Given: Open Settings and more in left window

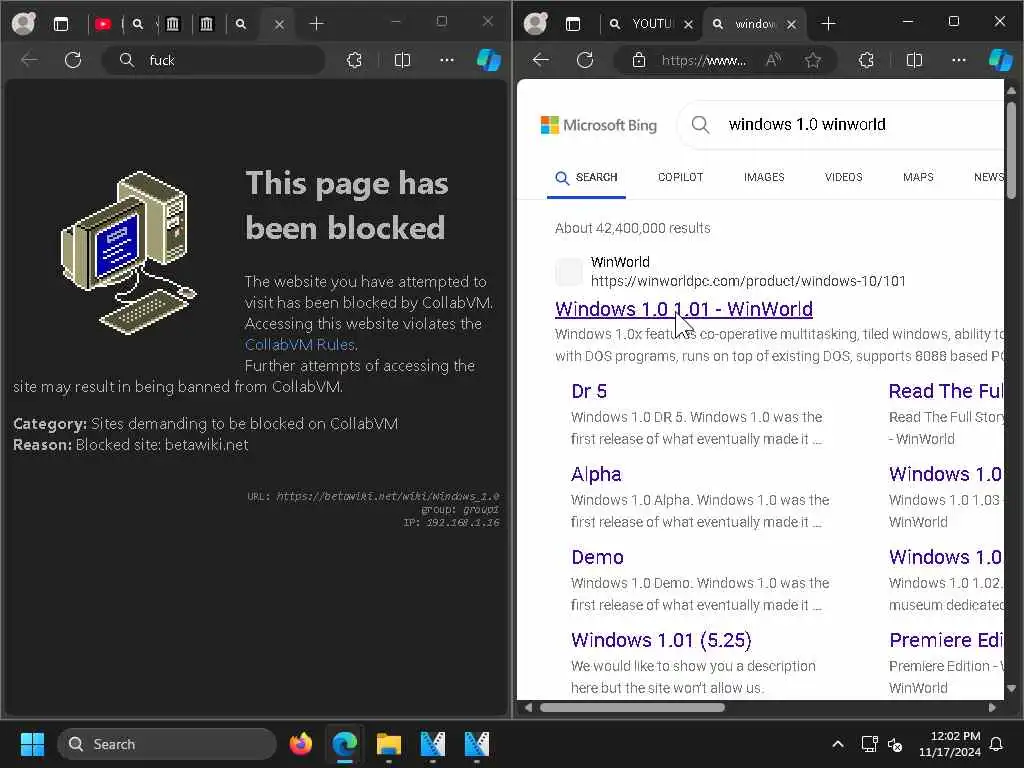Looking at the screenshot, I should pyautogui.click(x=447, y=60).
